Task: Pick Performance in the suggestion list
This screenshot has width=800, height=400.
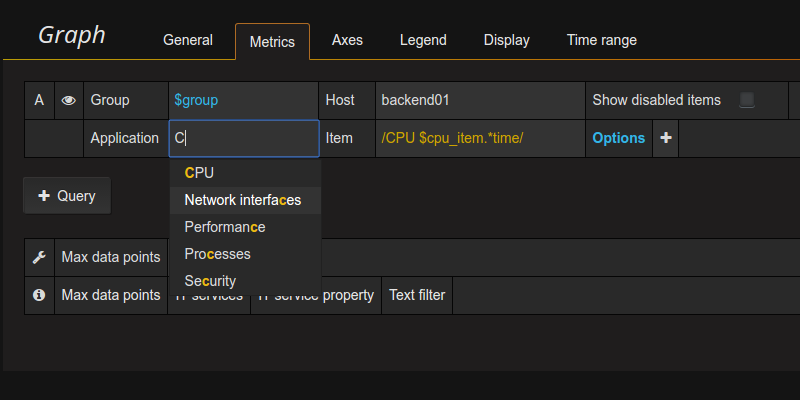Action: (x=224, y=227)
